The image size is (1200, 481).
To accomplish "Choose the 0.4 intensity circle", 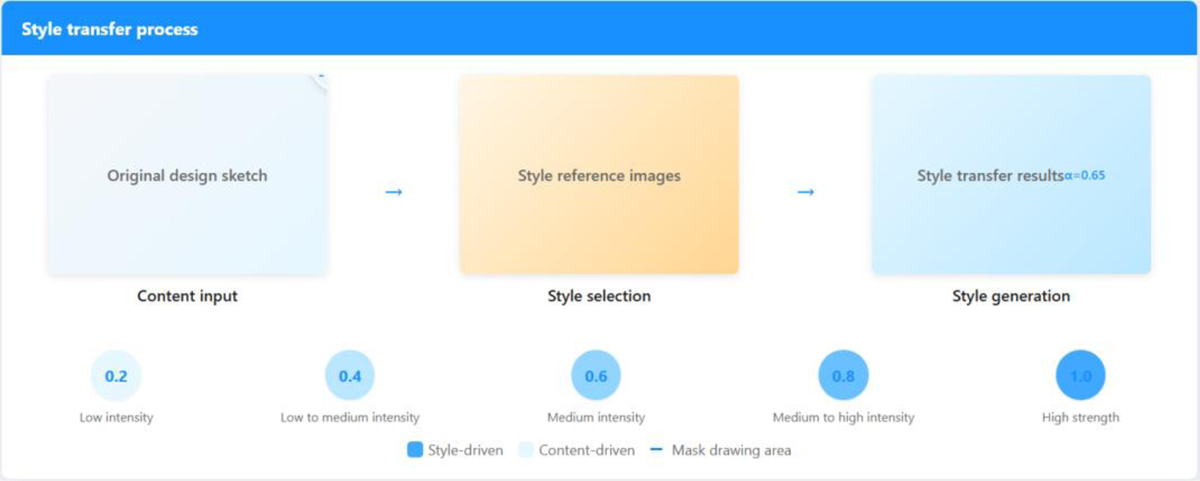I will 350,377.
